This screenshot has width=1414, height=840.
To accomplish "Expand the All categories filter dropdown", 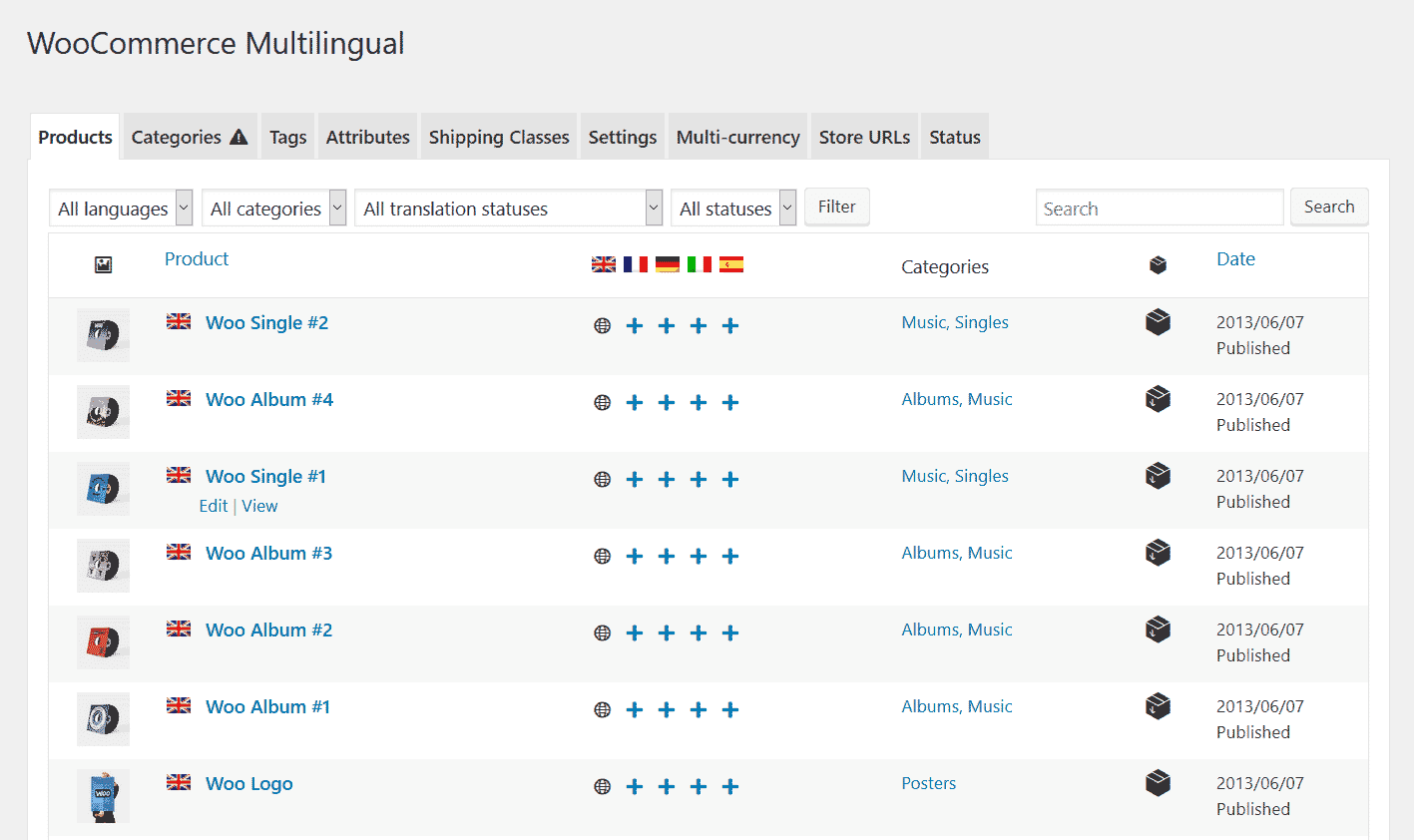I will click(273, 209).
